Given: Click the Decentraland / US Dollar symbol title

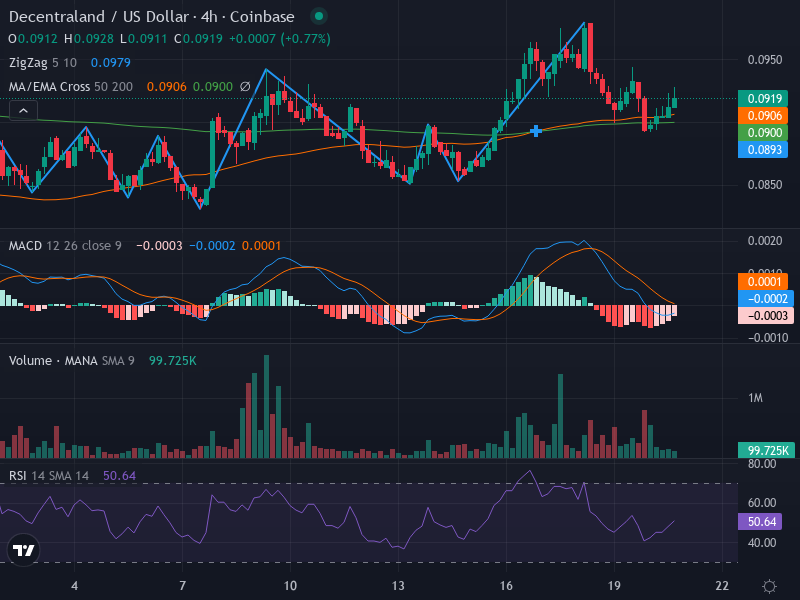Looking at the screenshot, I should 99,17.
